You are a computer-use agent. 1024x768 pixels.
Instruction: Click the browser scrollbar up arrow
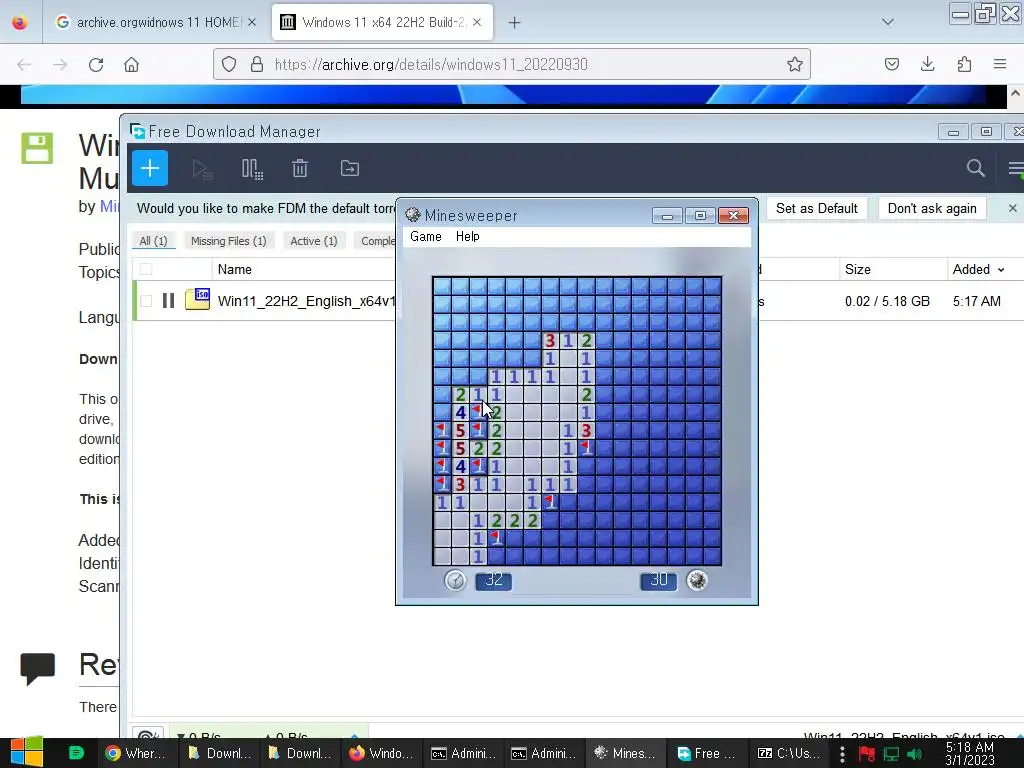[x=1016, y=93]
